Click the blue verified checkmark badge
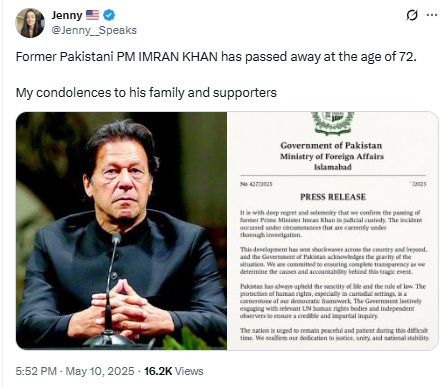Image resolution: width=447 pixels, height=387 pixels. click(x=109, y=15)
